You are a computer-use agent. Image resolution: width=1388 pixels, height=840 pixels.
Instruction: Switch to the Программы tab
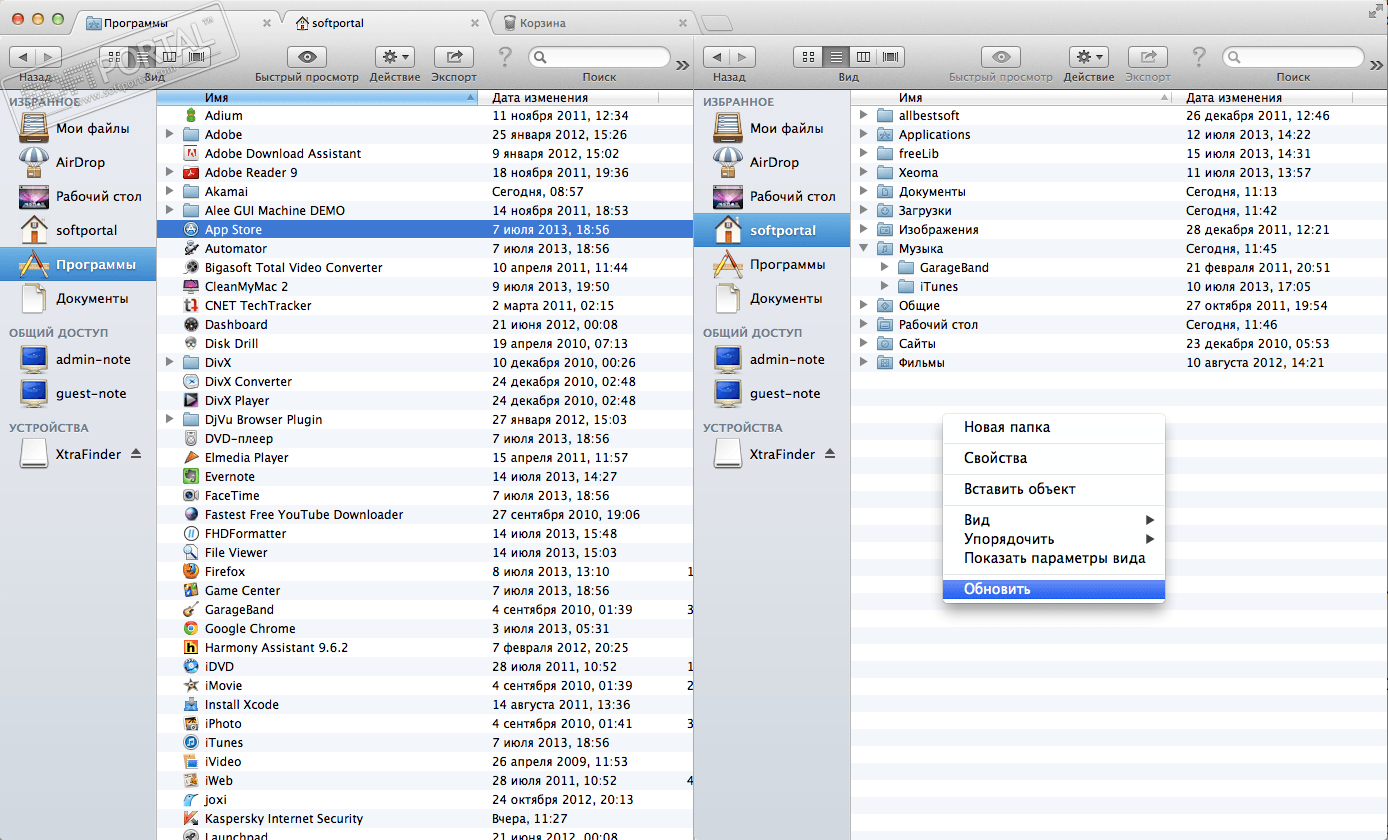click(178, 22)
